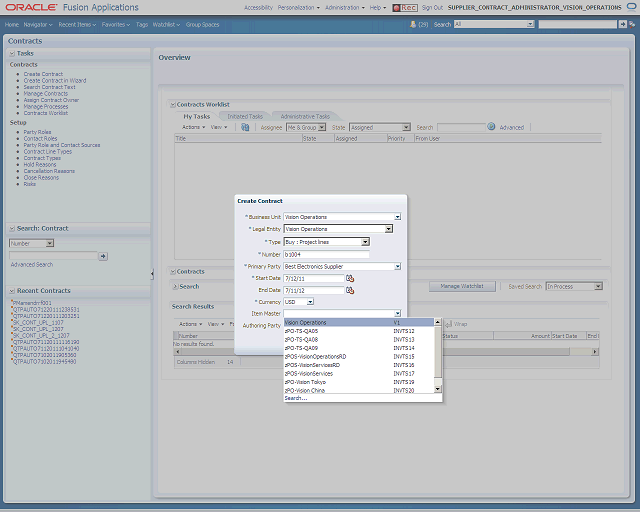Select Vision Operations in Item Master list
Viewport: 640px width, 512px height.
pyautogui.click(x=359, y=323)
